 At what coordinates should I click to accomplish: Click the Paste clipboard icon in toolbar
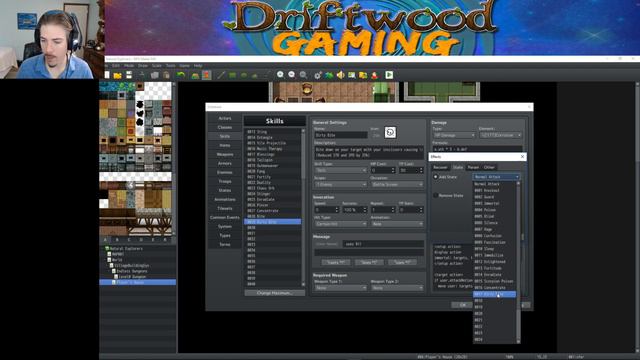pyautogui.click(x=166, y=75)
